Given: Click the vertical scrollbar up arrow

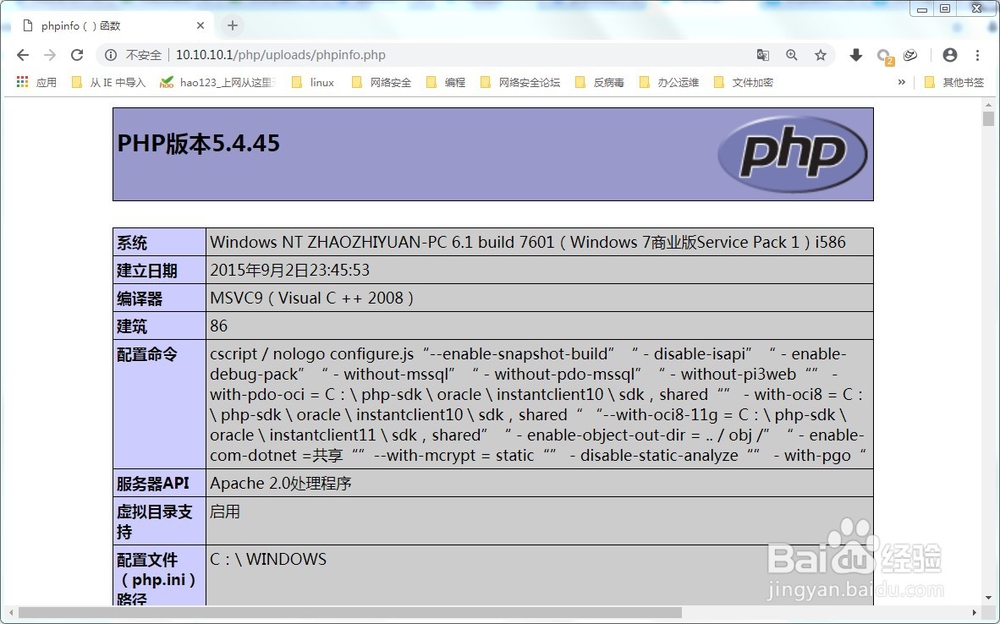Looking at the screenshot, I should 989,105.
